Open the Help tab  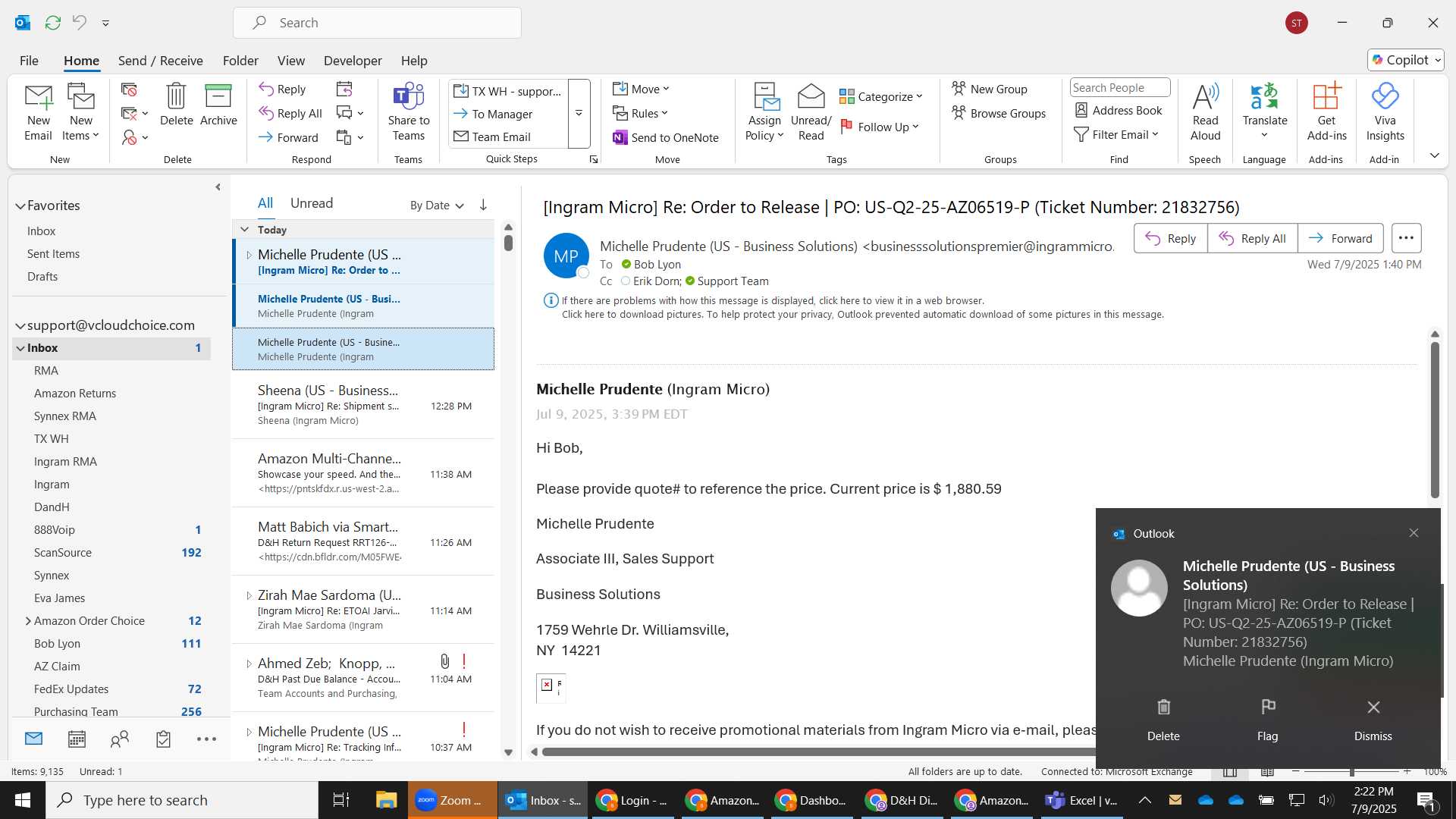(414, 61)
